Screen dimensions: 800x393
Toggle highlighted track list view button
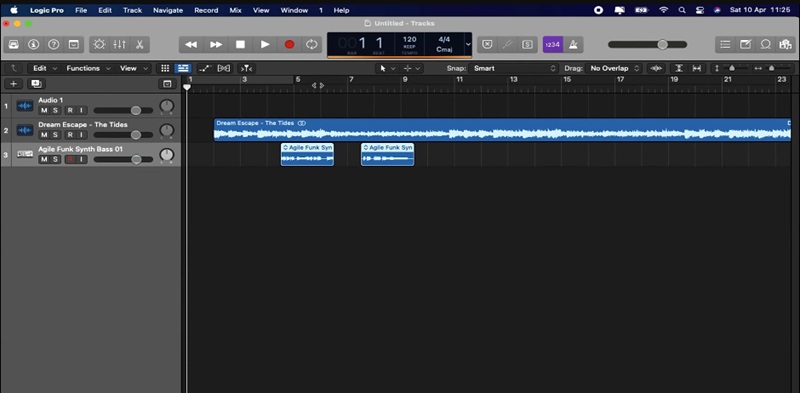[183, 68]
